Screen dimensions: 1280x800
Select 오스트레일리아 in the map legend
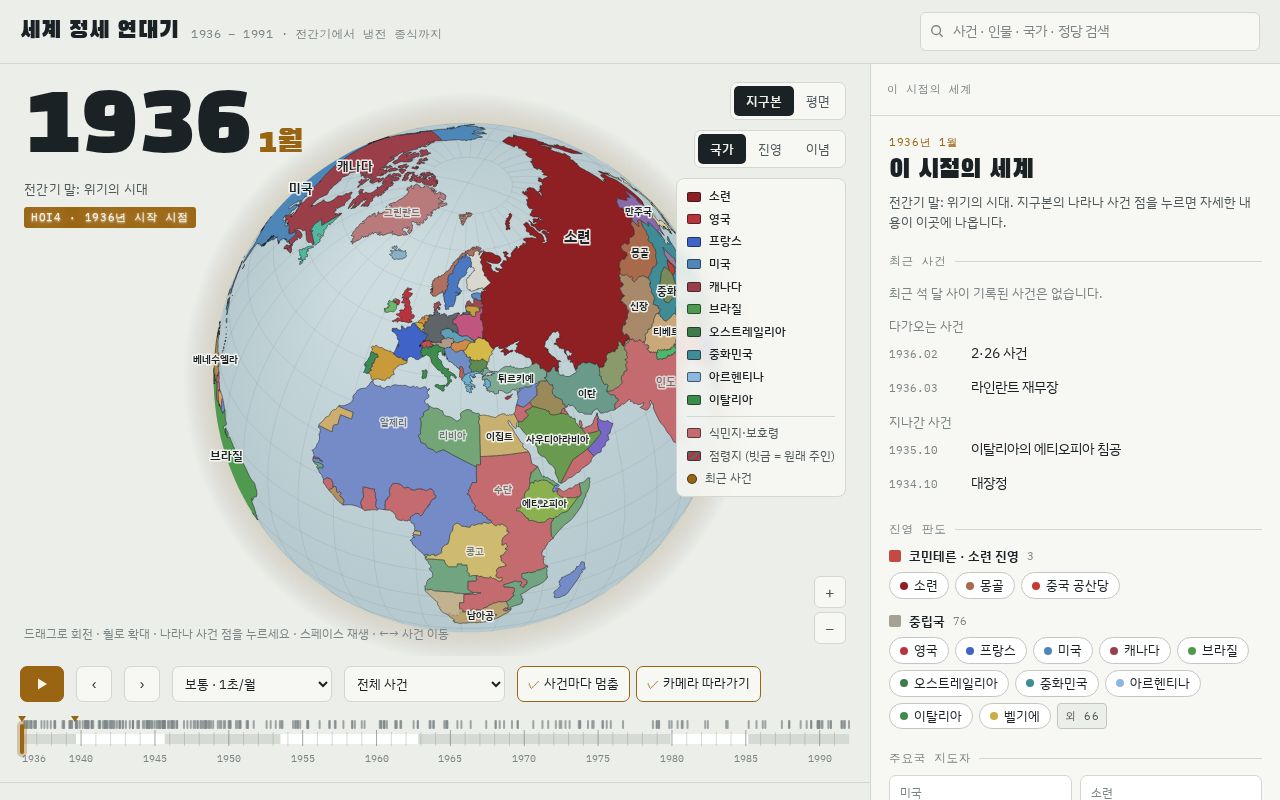point(736,331)
